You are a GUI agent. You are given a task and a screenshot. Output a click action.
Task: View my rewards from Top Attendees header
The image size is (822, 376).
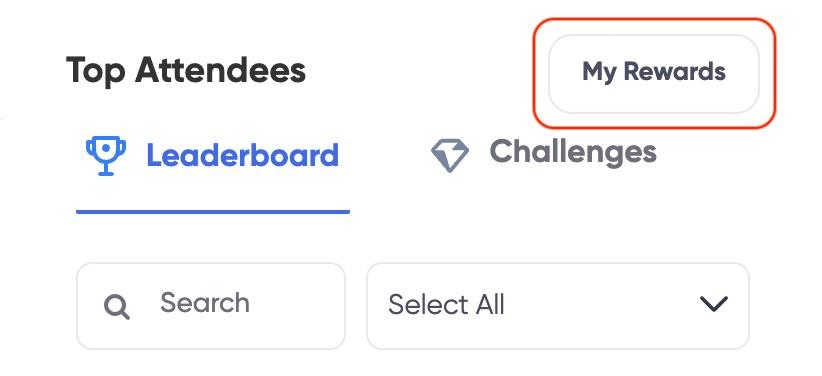654,73
